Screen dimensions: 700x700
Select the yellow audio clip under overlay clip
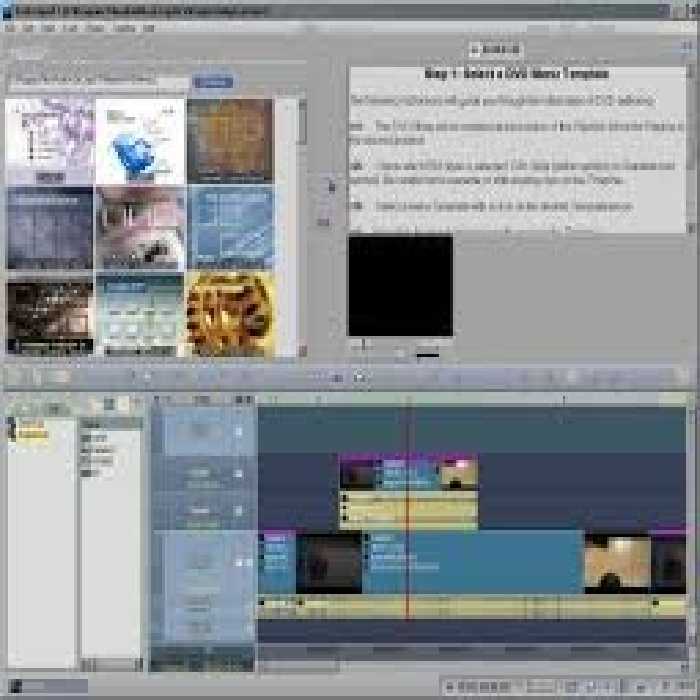tap(408, 510)
